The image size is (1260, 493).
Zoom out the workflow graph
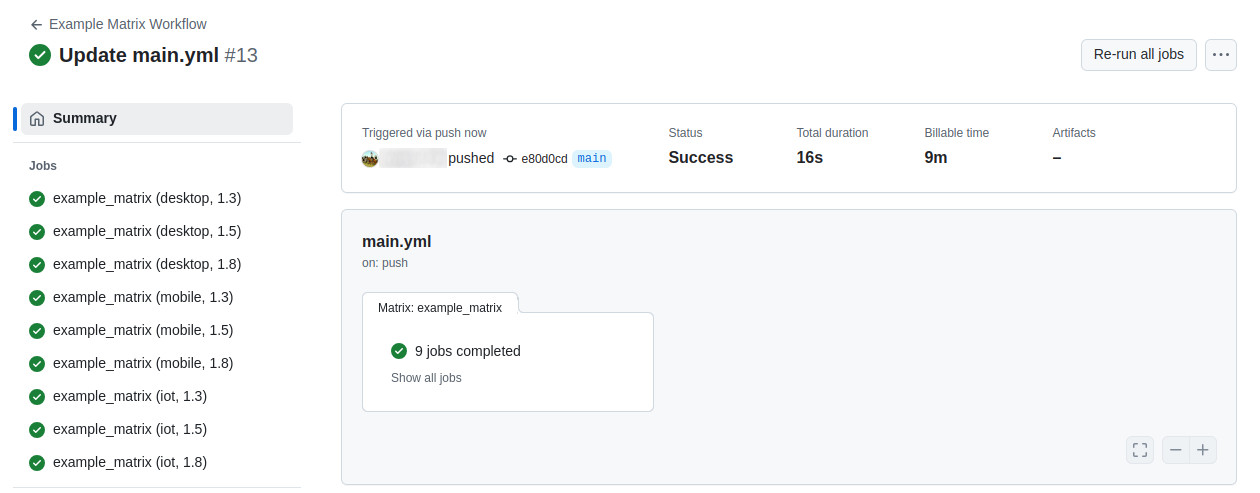(1176, 450)
